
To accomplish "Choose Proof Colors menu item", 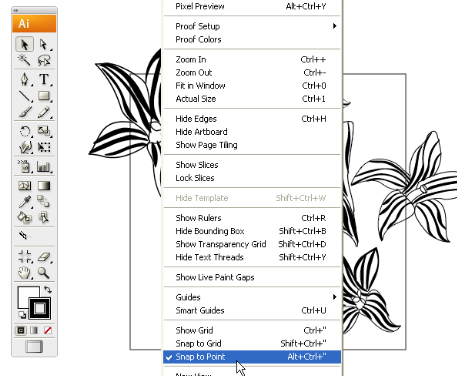I will 252,39.
